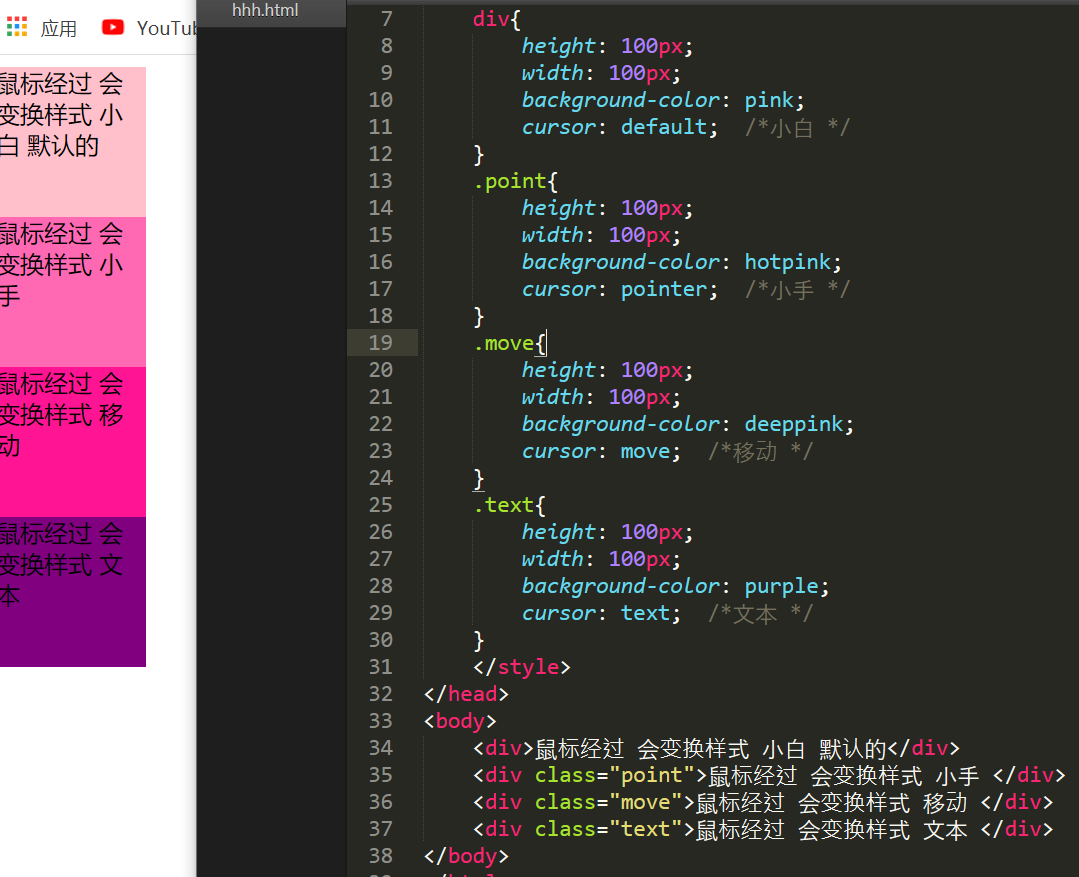The height and width of the screenshot is (877, 1079).
Task: Click the closing </head> tag
Action: pos(467,694)
